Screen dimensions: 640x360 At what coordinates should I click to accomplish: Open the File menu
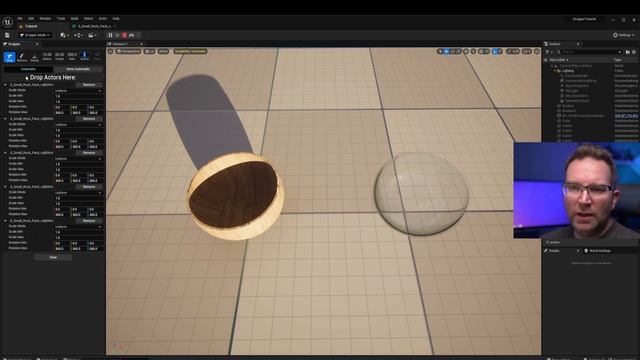coord(20,18)
